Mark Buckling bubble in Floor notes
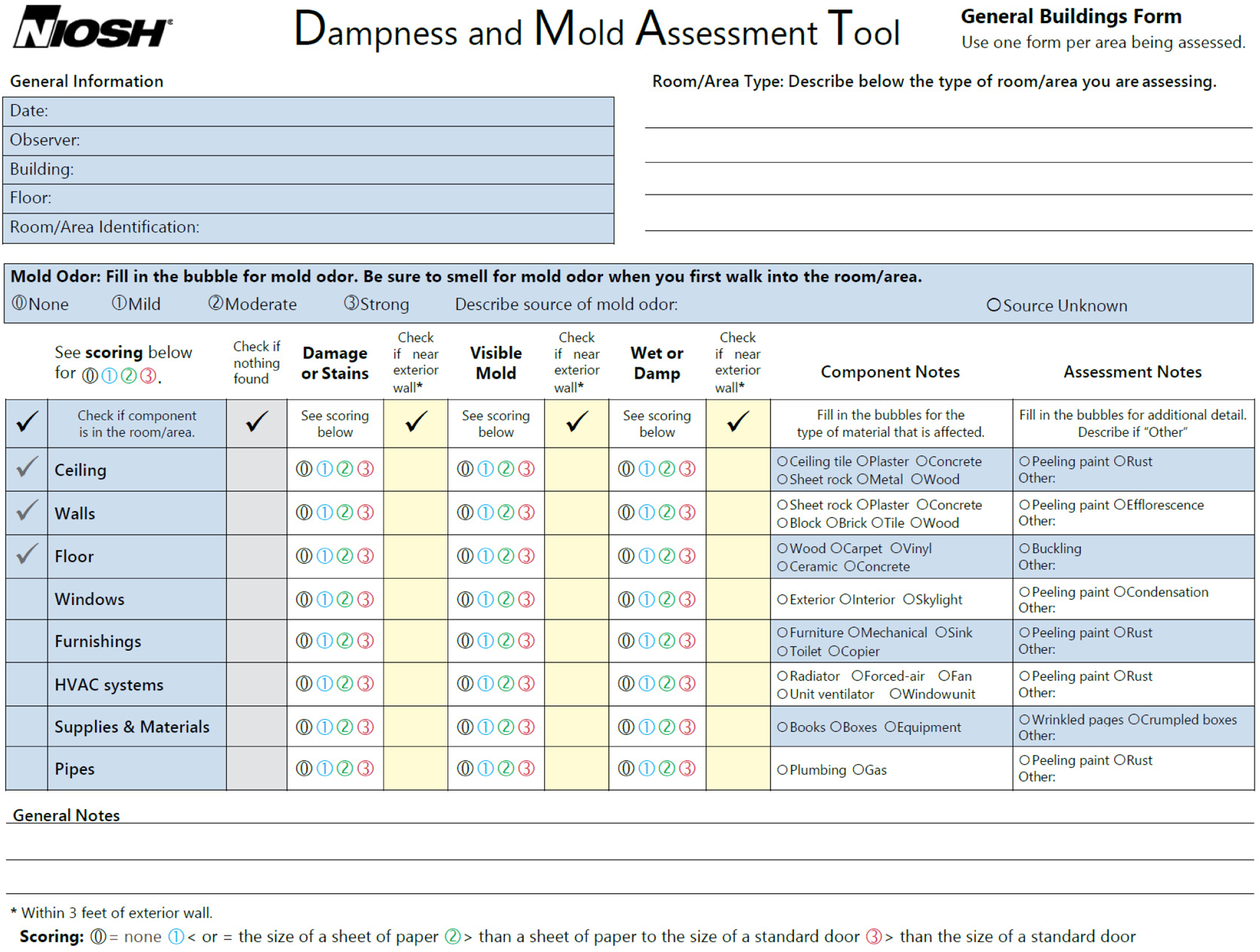 tap(1024, 548)
